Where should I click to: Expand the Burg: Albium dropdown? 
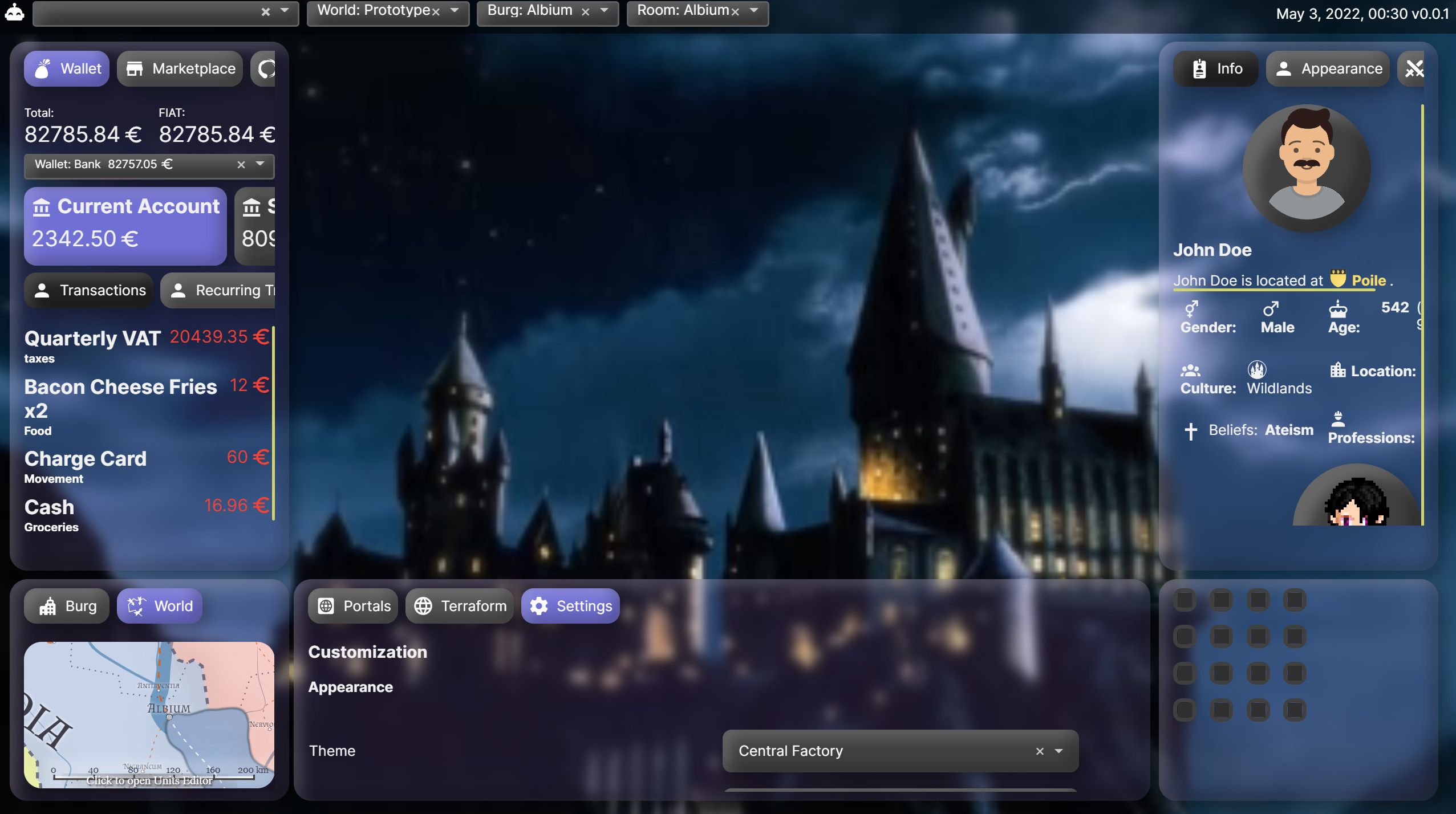tap(604, 11)
